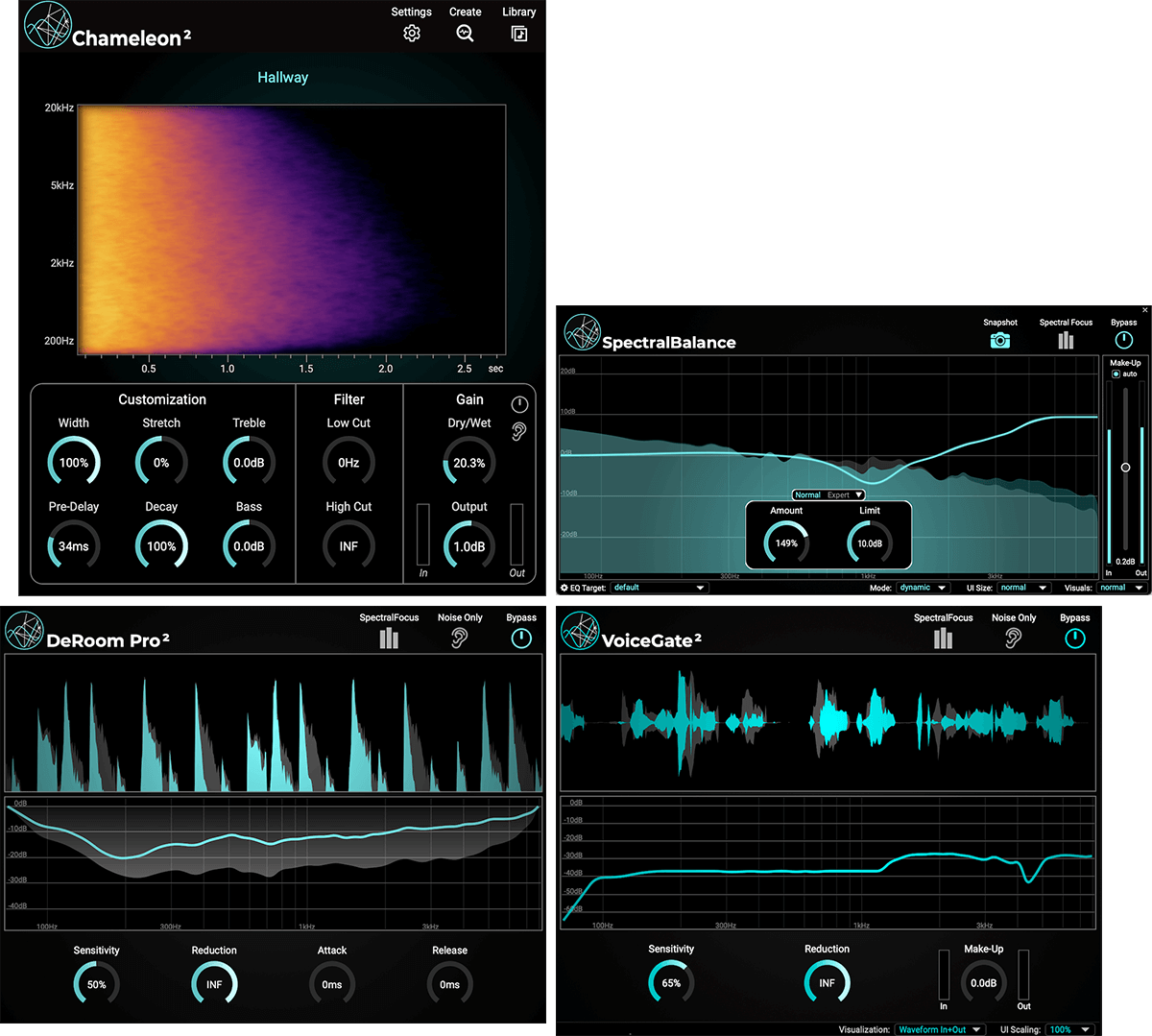Toggle Noise Only ear icon in DeRoom Pro
The height and width of the screenshot is (1036, 1152).
(460, 638)
